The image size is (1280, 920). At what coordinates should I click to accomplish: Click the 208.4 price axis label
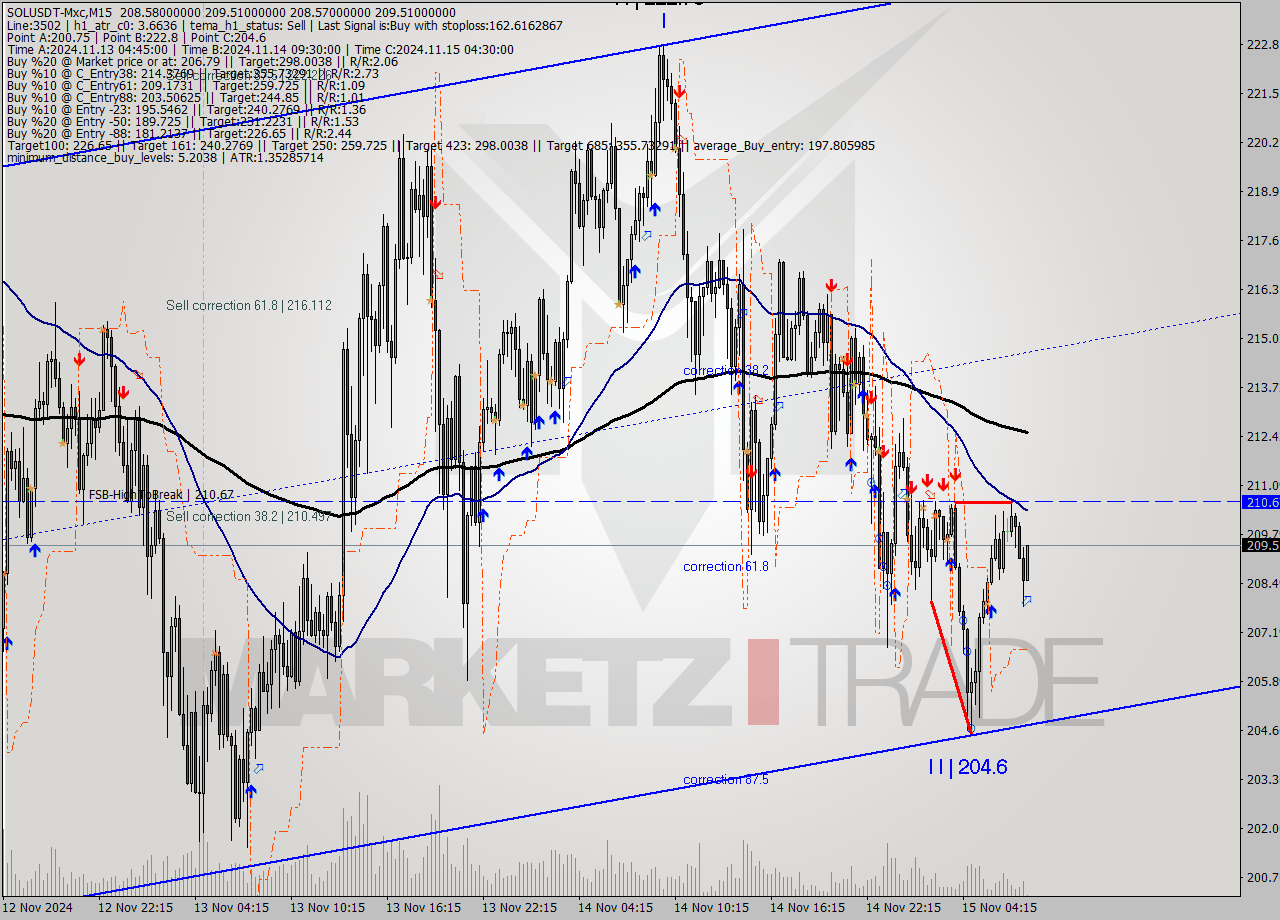(1261, 583)
